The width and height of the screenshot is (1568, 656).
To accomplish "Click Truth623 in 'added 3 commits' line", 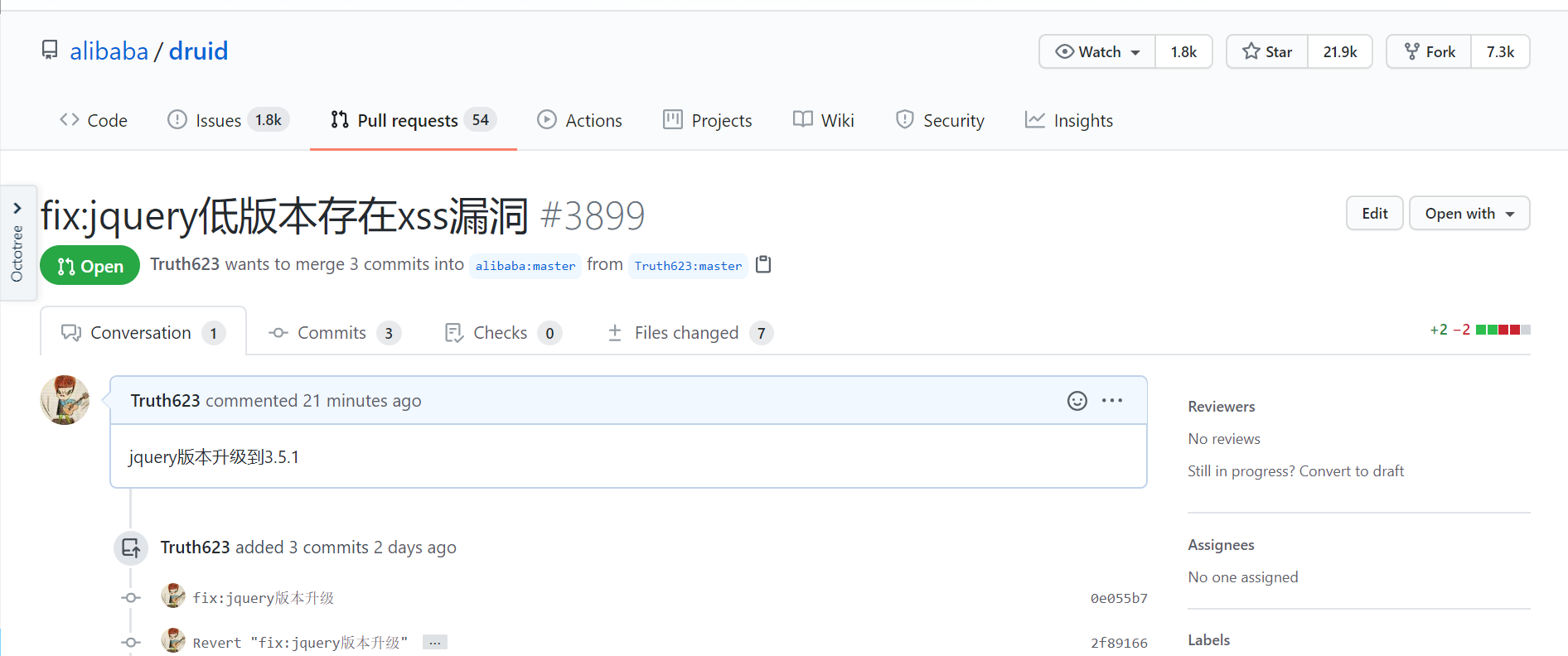I will [195, 547].
